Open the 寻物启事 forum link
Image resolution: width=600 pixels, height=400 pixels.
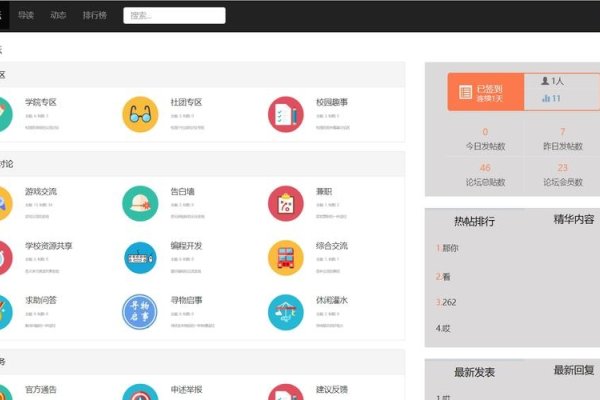click(186, 300)
